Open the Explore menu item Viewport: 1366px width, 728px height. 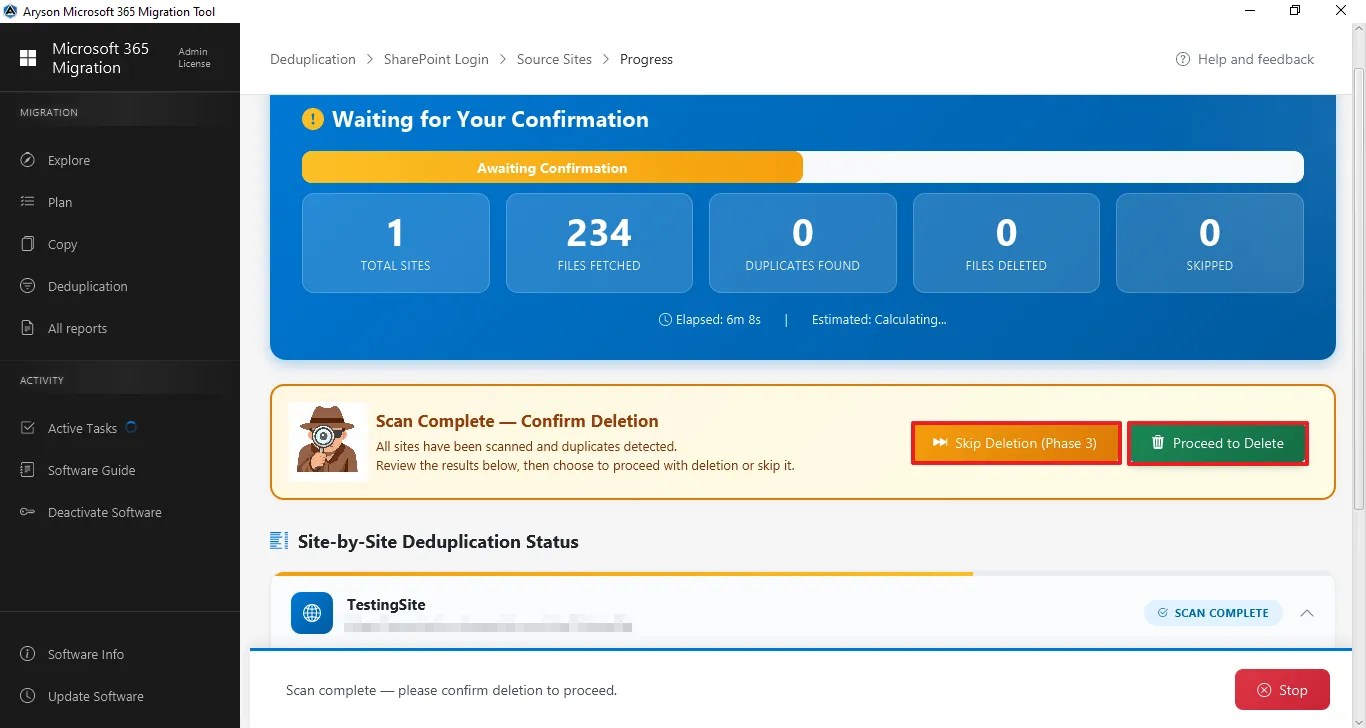[120, 160]
